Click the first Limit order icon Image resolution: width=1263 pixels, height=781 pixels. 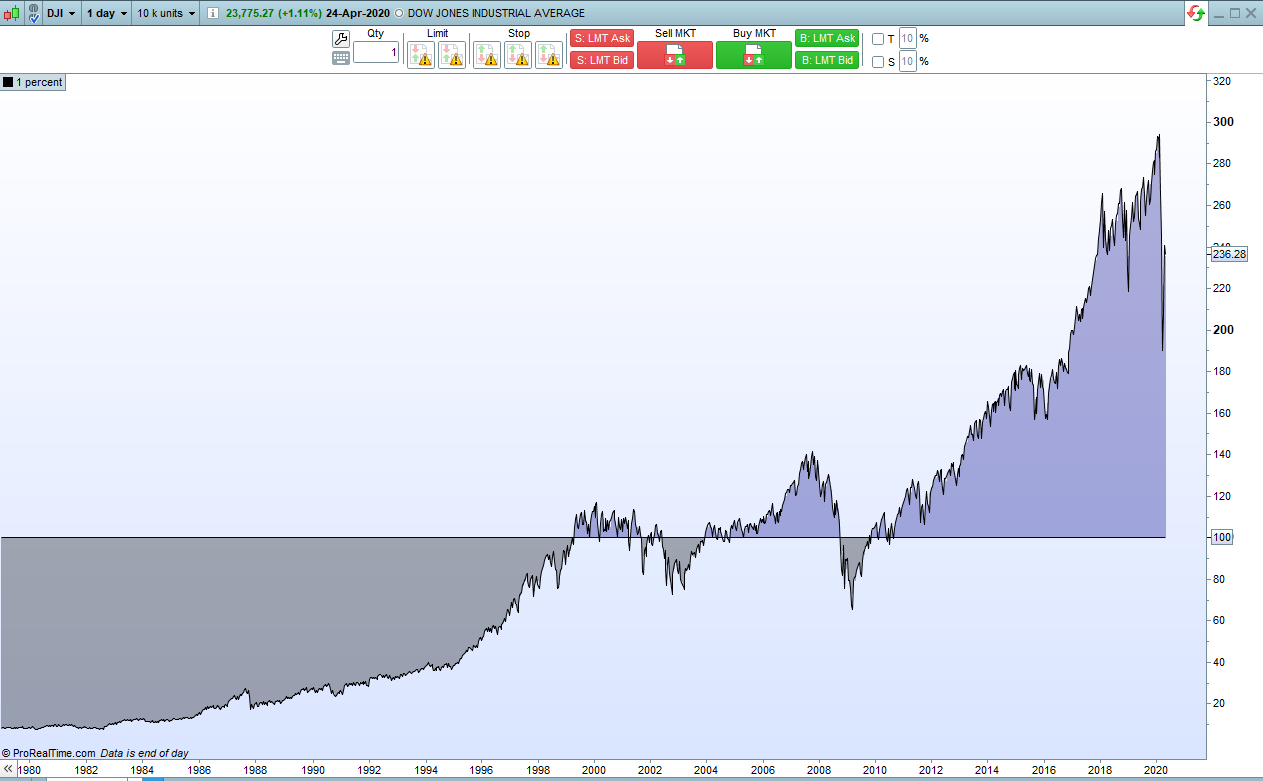click(x=421, y=55)
